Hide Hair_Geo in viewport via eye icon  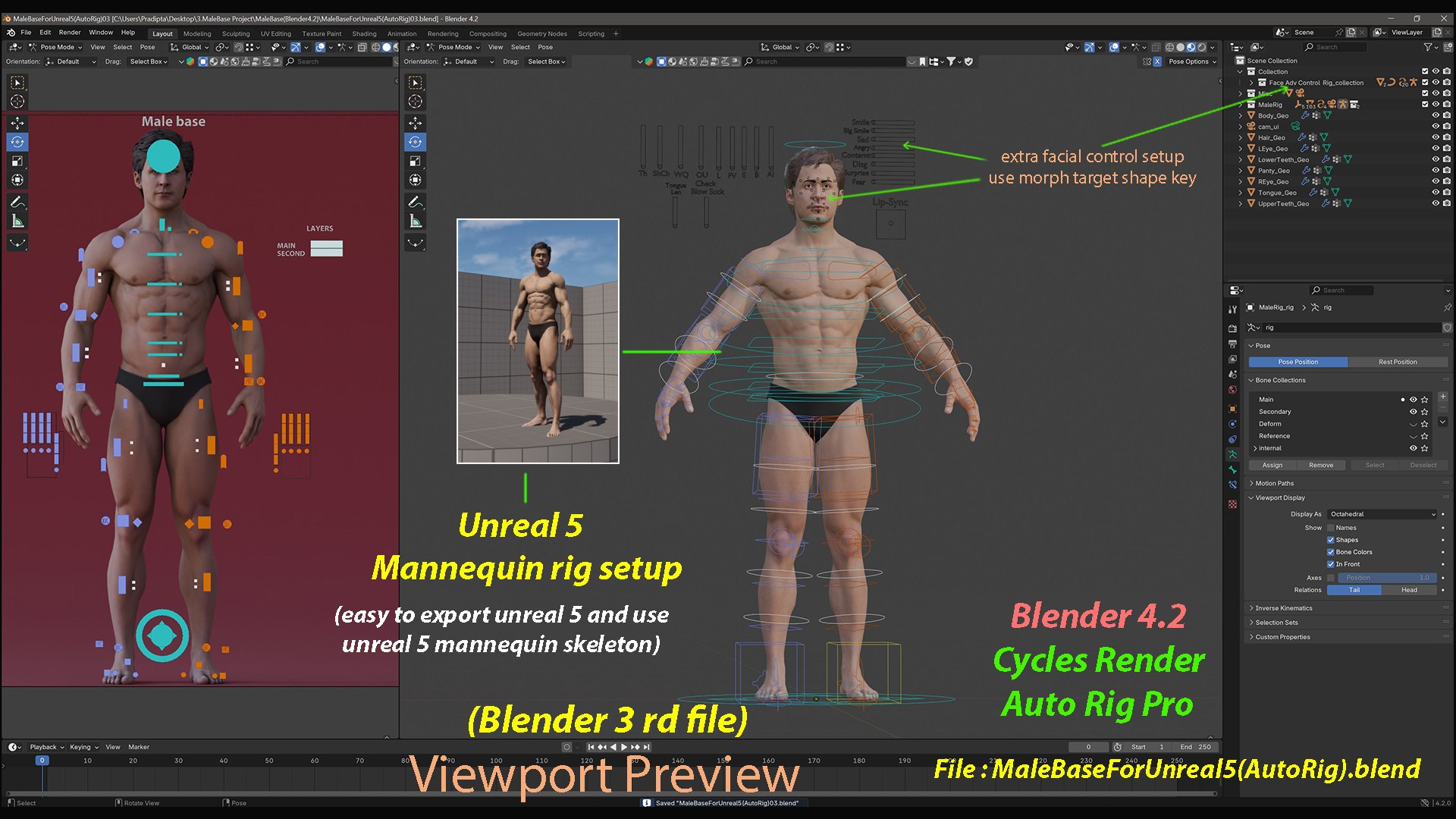tap(1436, 138)
